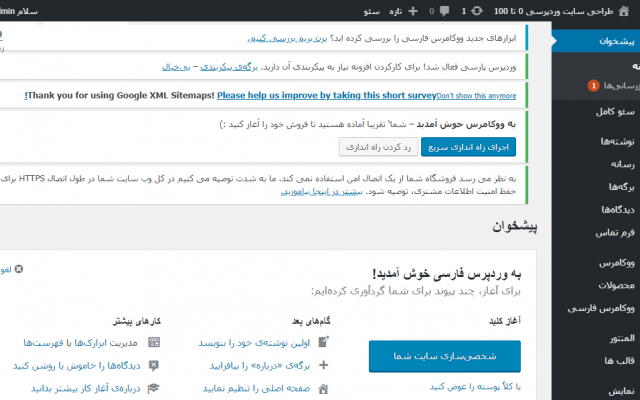Image resolution: width=640 pixels, height=400 pixels.
Task: Click the بزن بریم بررسی کنیم link
Action: [x=287, y=38]
